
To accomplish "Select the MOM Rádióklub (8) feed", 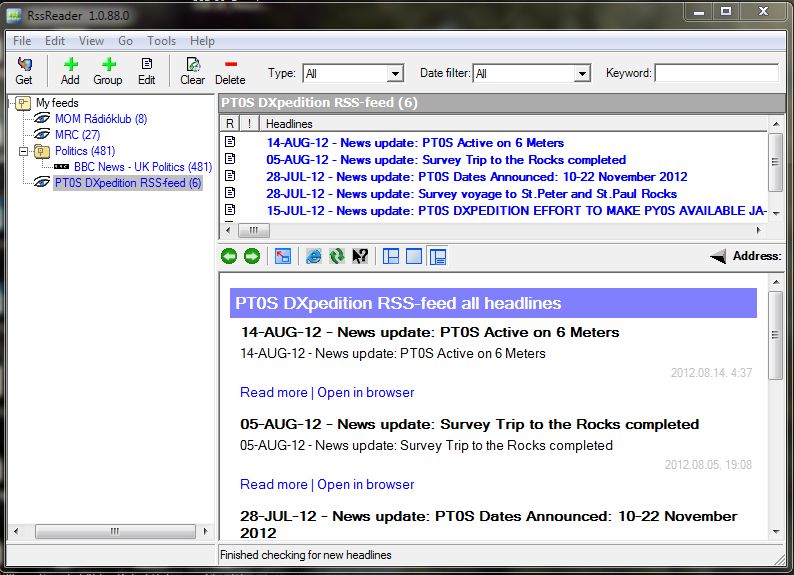I will (101, 119).
